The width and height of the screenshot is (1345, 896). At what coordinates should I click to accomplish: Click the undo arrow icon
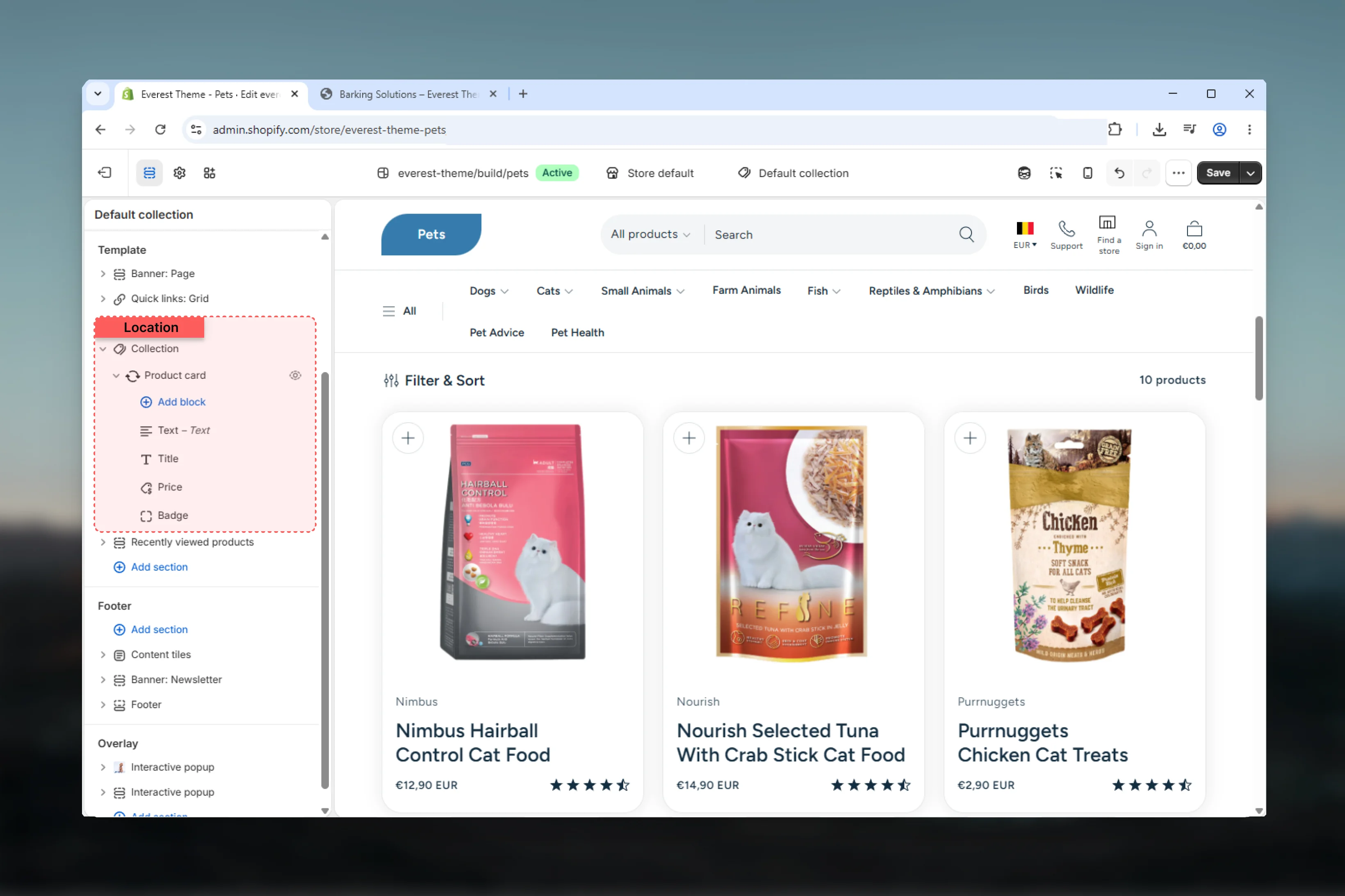point(1119,173)
